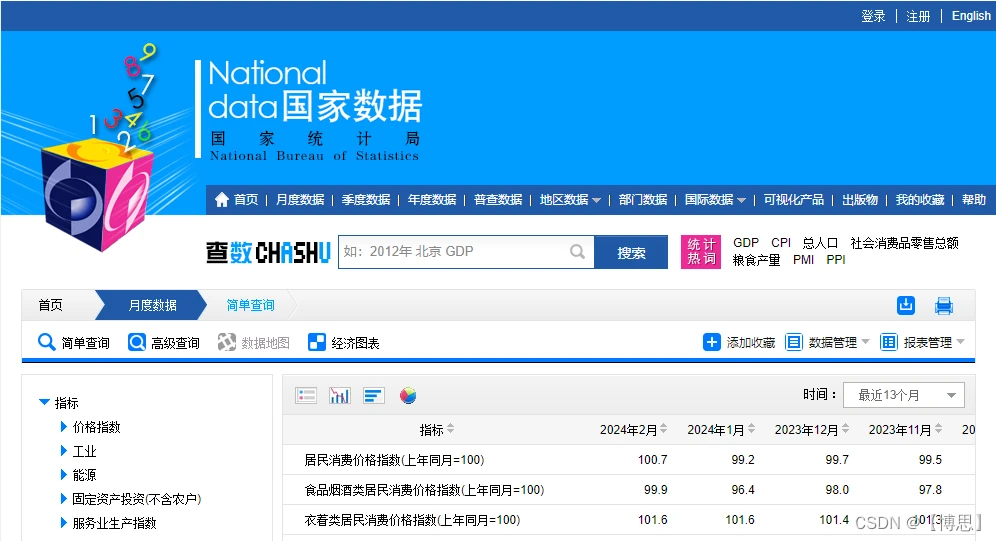Switch site language to English
Viewport: 996px width, 541px height.
(x=971, y=16)
